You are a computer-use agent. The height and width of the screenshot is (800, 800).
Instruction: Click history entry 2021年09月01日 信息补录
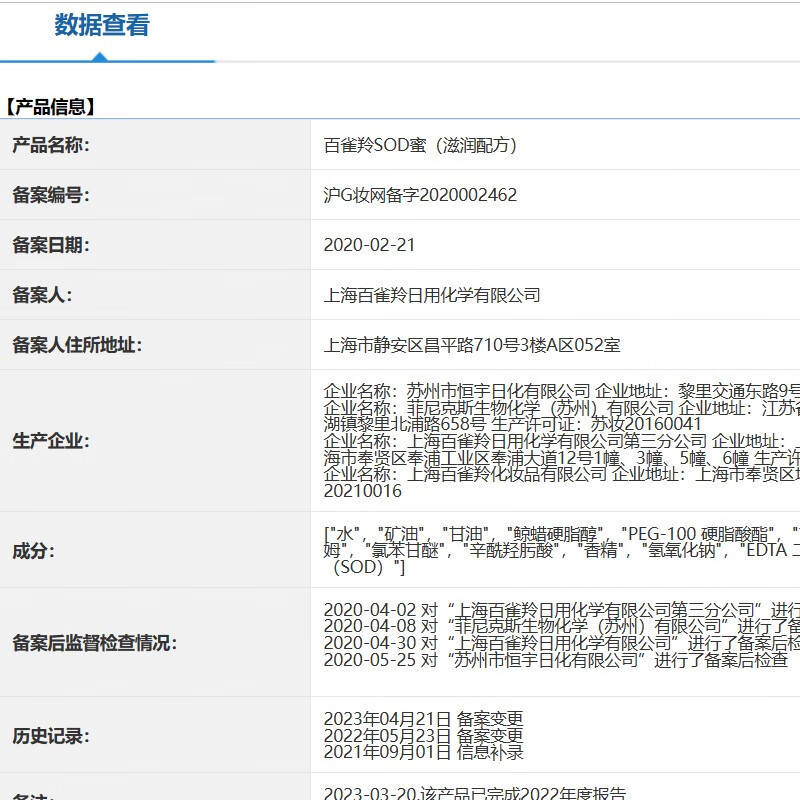tap(423, 752)
